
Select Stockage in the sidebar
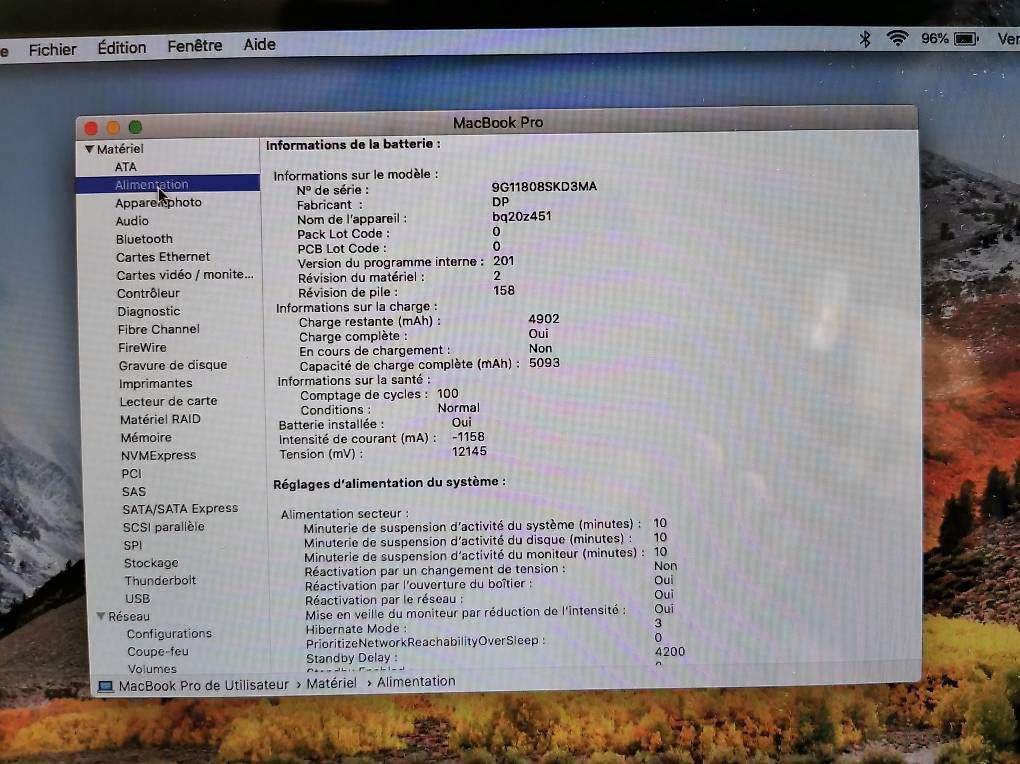pos(152,562)
